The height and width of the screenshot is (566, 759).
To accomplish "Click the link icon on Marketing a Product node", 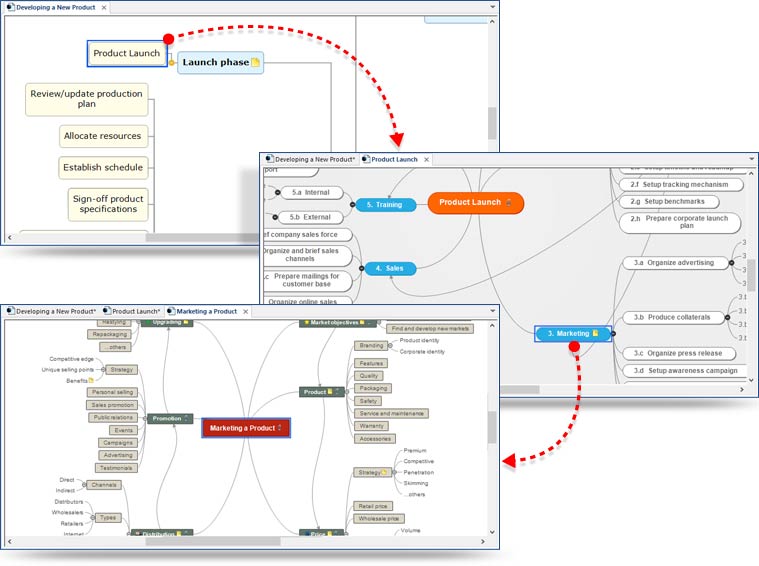I will tap(279, 428).
